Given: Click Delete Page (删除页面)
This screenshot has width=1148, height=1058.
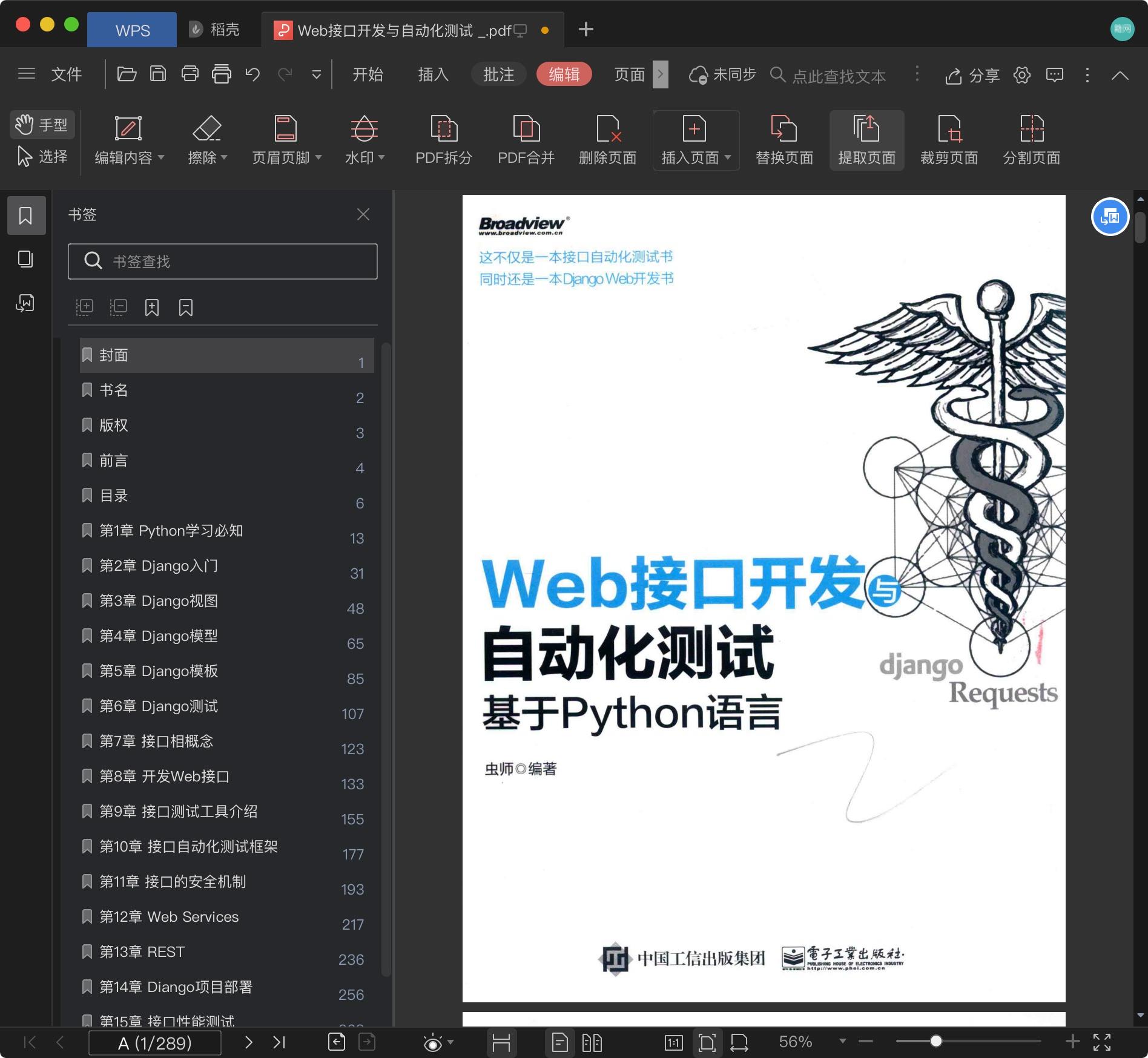Looking at the screenshot, I should point(608,140).
